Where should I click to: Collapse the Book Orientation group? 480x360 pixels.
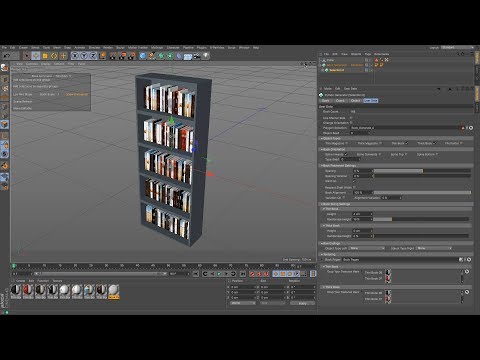click(x=322, y=149)
